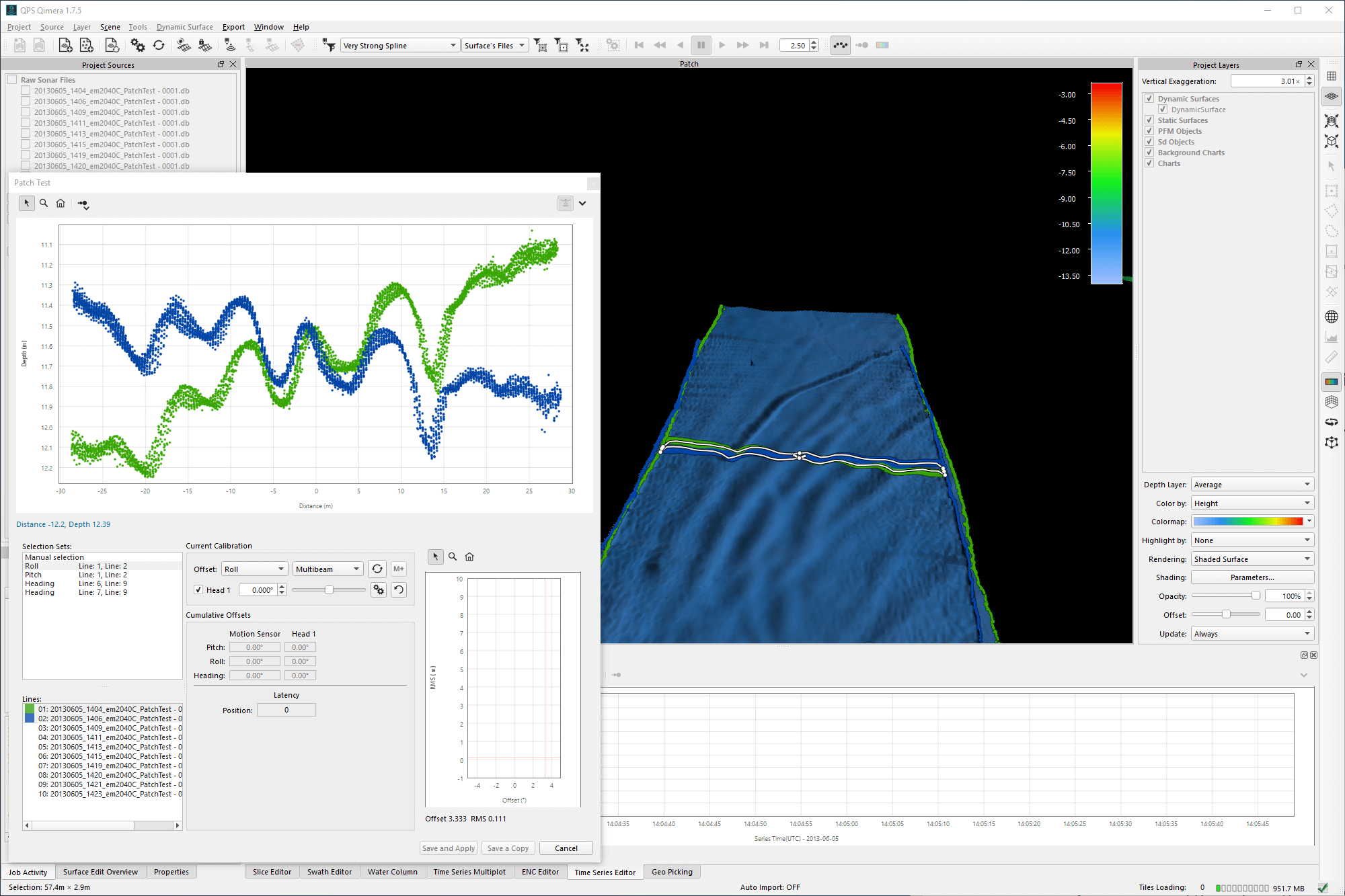The width and height of the screenshot is (1345, 896).
Task: Toggle the Background Charts layer checkbox
Action: [x=1149, y=153]
